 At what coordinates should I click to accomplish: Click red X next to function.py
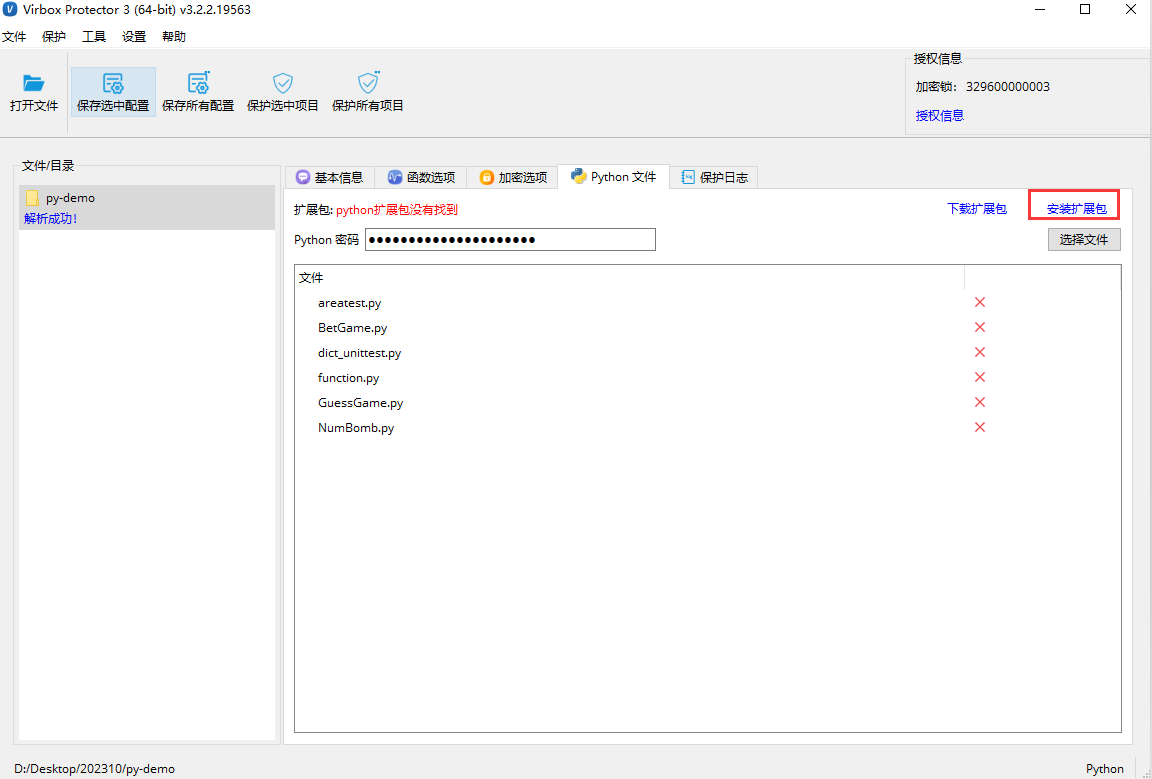[979, 377]
